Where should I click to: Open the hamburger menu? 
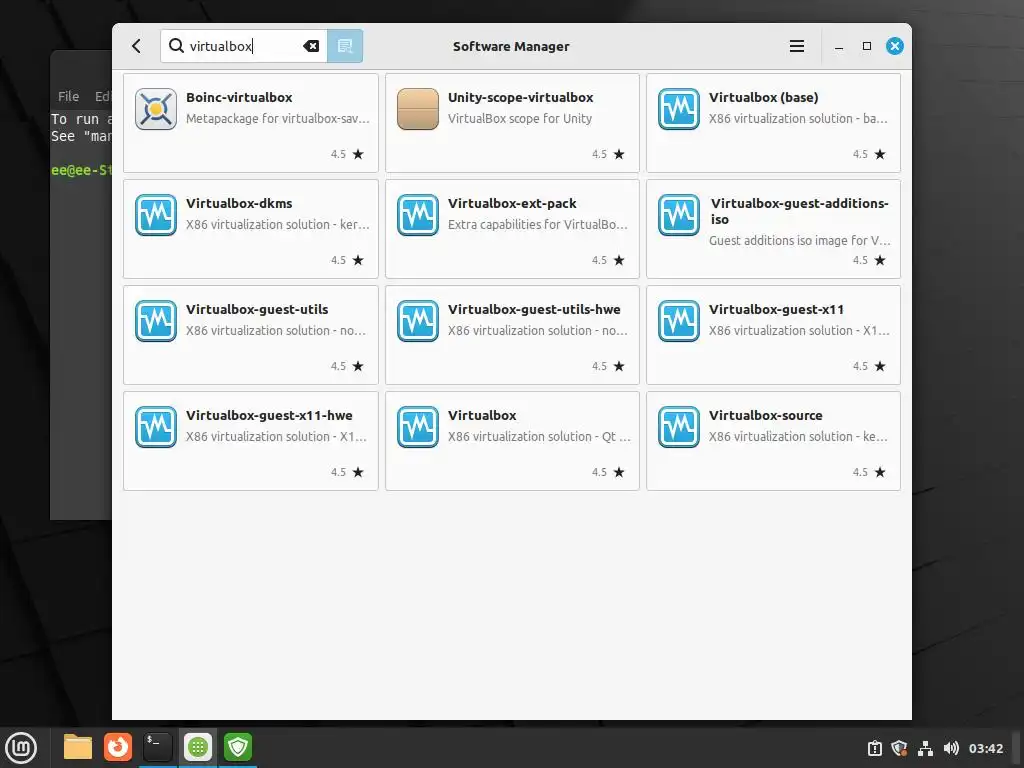click(x=797, y=46)
